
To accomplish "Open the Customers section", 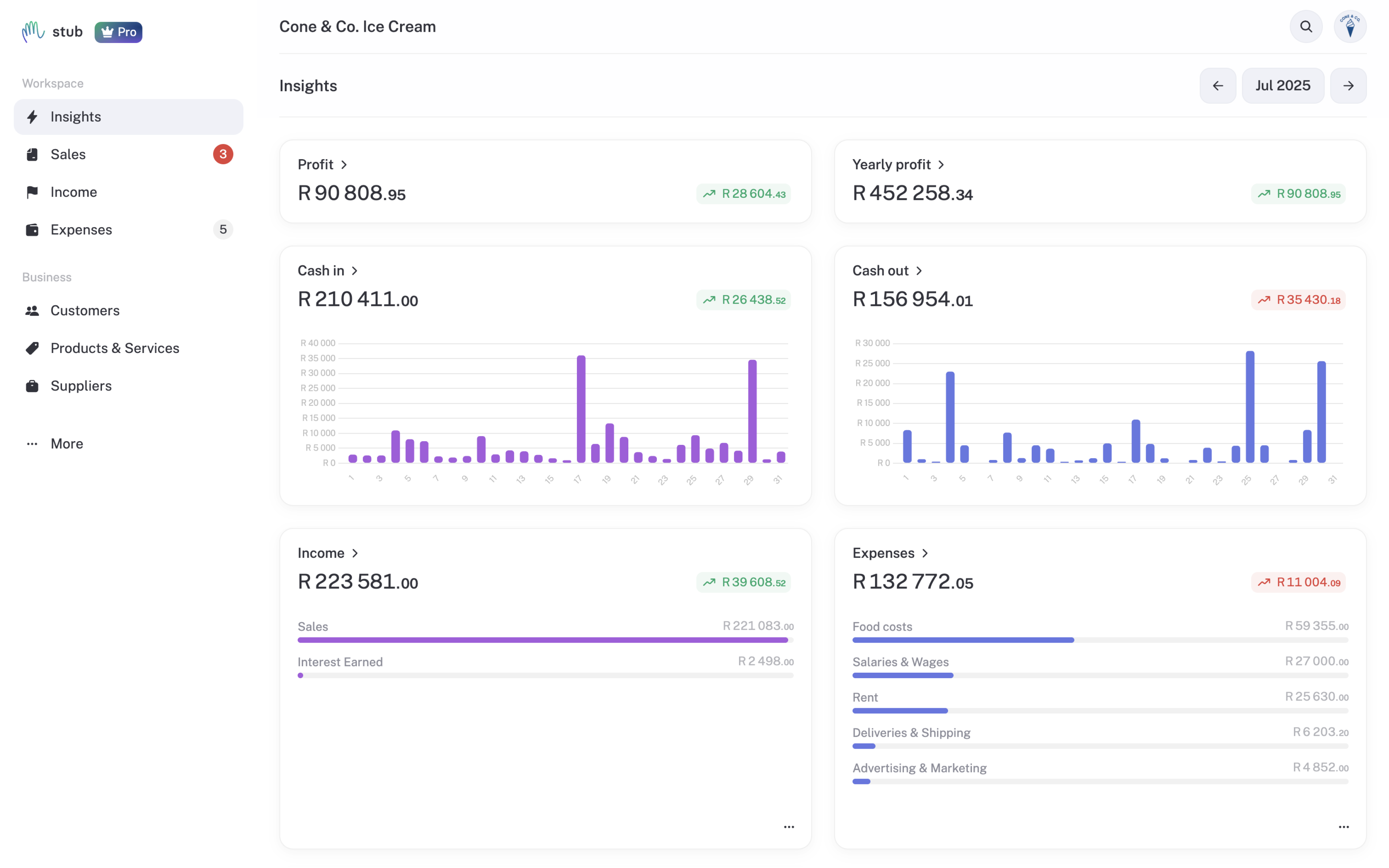I will click(128, 311).
